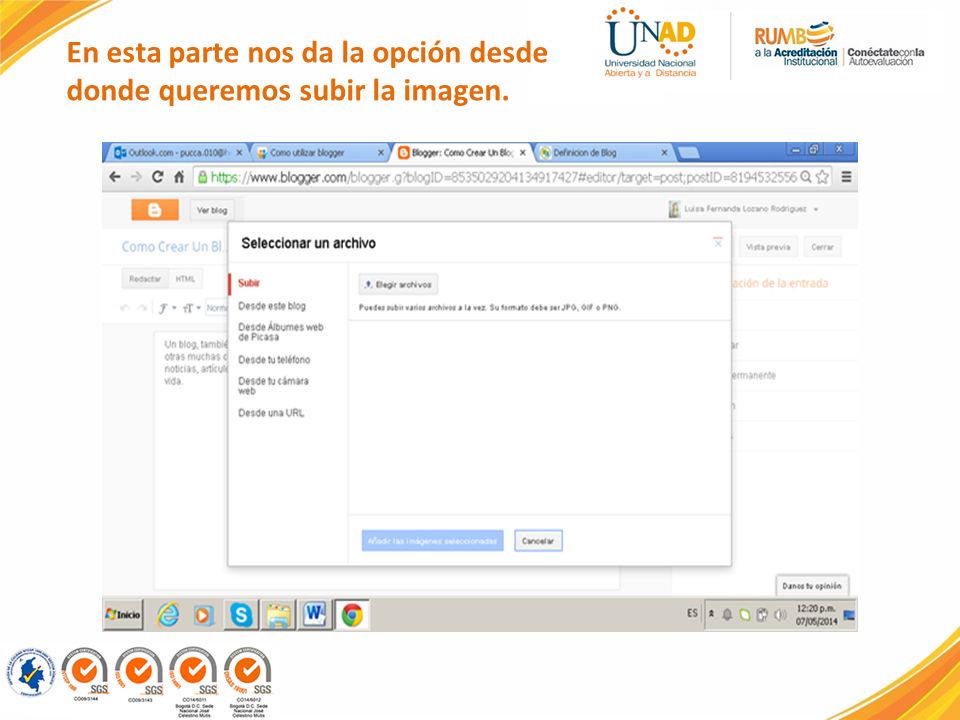Open the font family dropdown in the editor
Viewport: 960px width, 720px height.
168,308
